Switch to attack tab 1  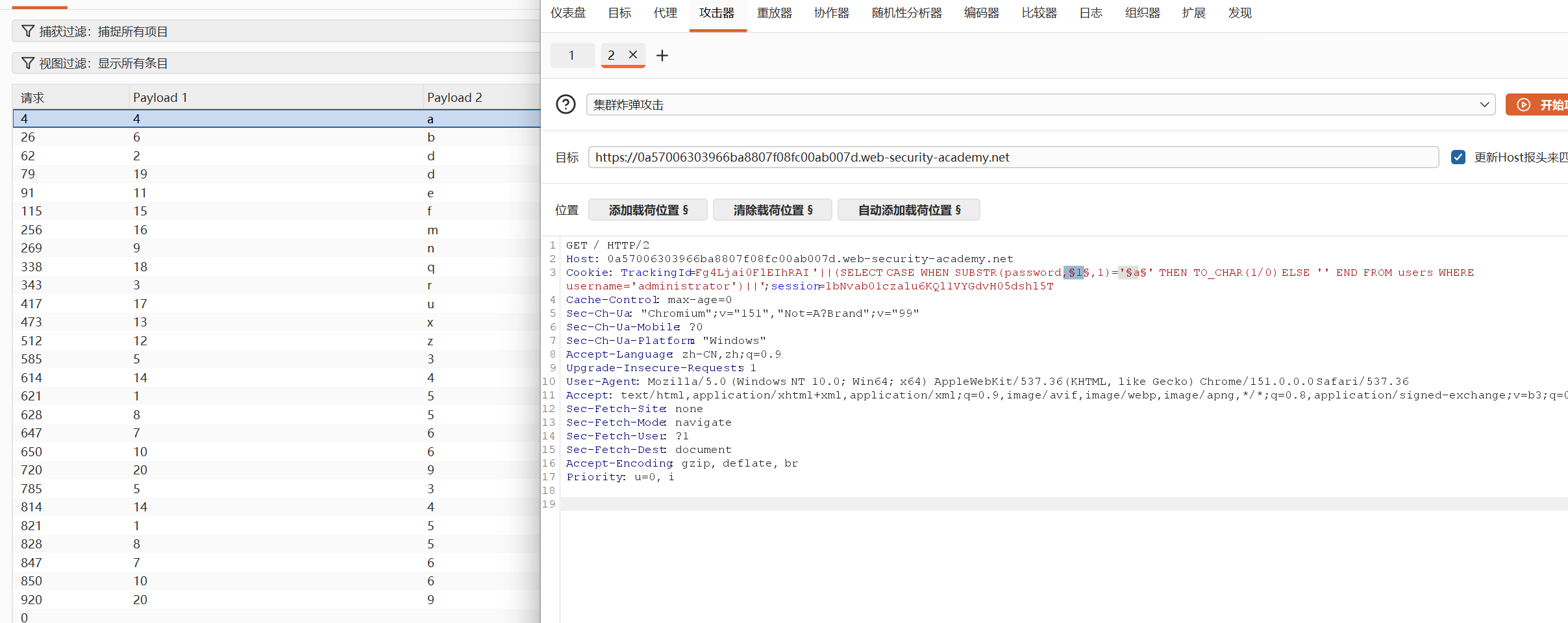click(x=572, y=55)
